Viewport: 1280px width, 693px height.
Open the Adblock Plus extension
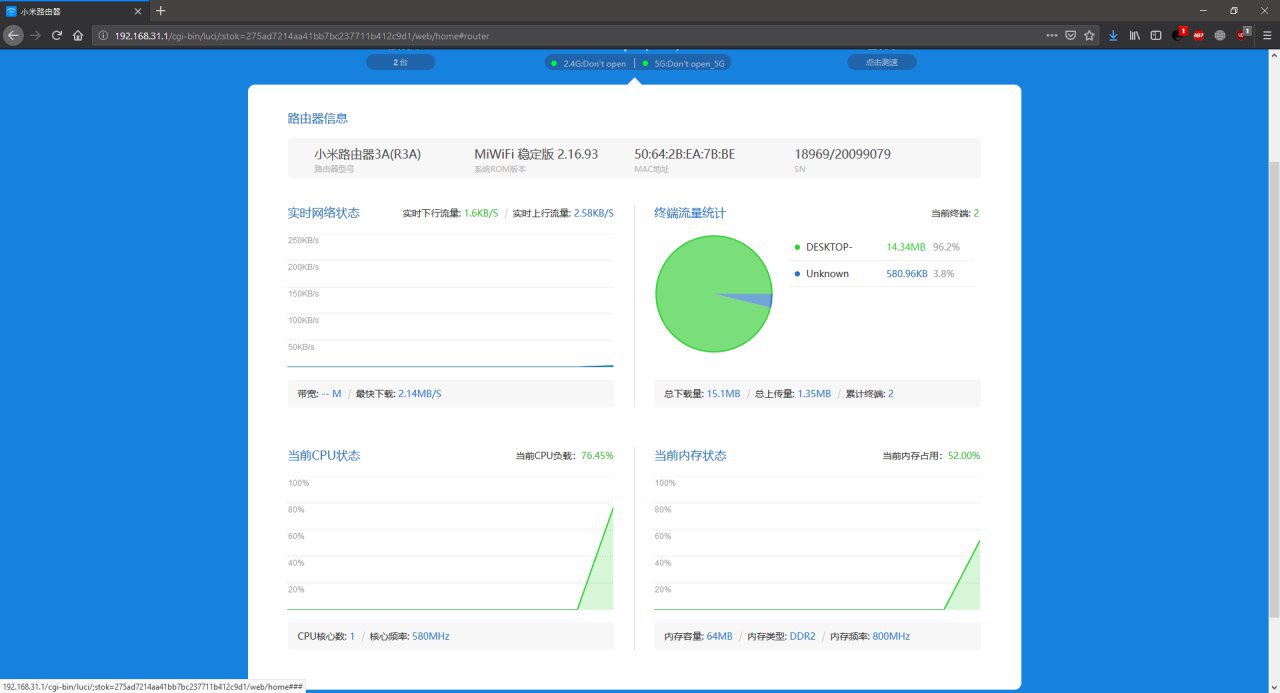point(1198,35)
